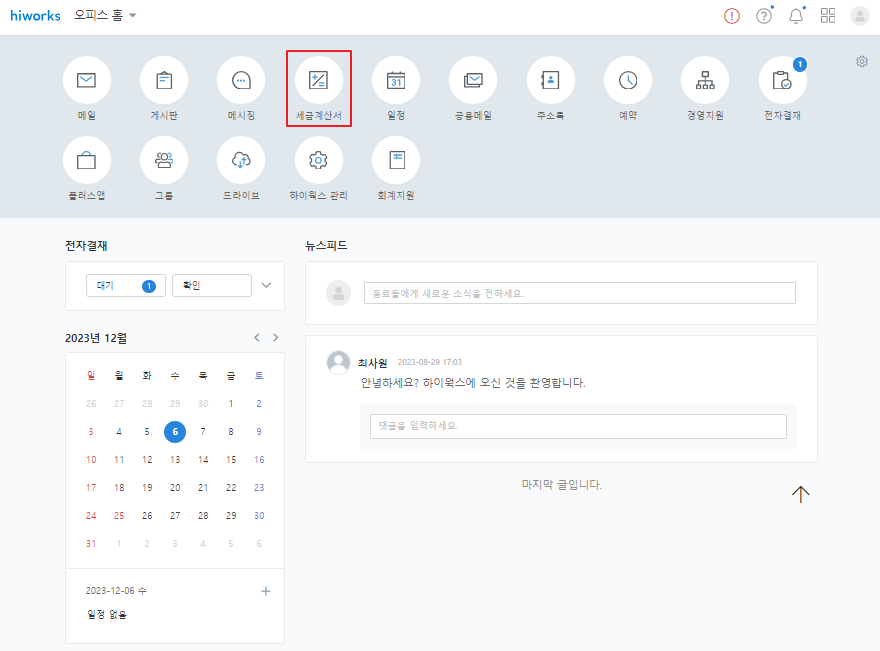Expand the 전자결재 widget chevron

point(266,285)
